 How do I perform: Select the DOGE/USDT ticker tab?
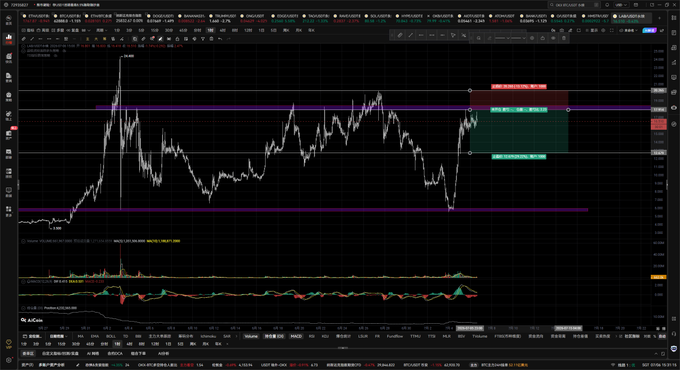[160, 18]
